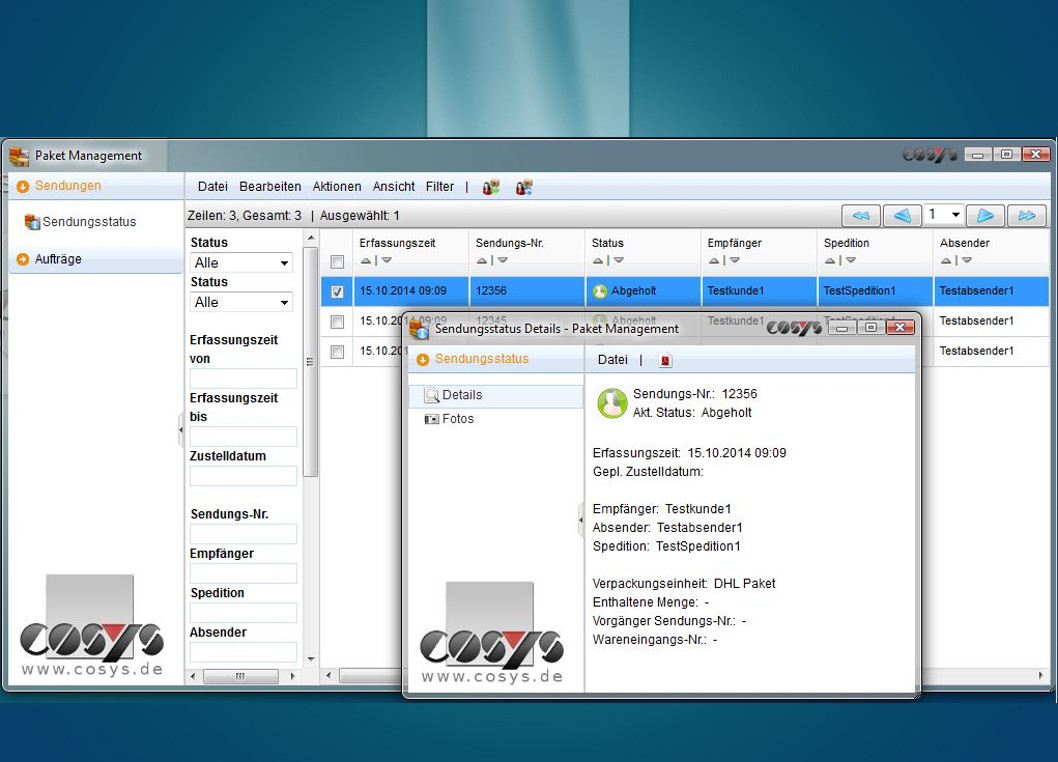This screenshot has width=1058, height=762.
Task: Sort Status column ascending
Action: (x=598, y=261)
